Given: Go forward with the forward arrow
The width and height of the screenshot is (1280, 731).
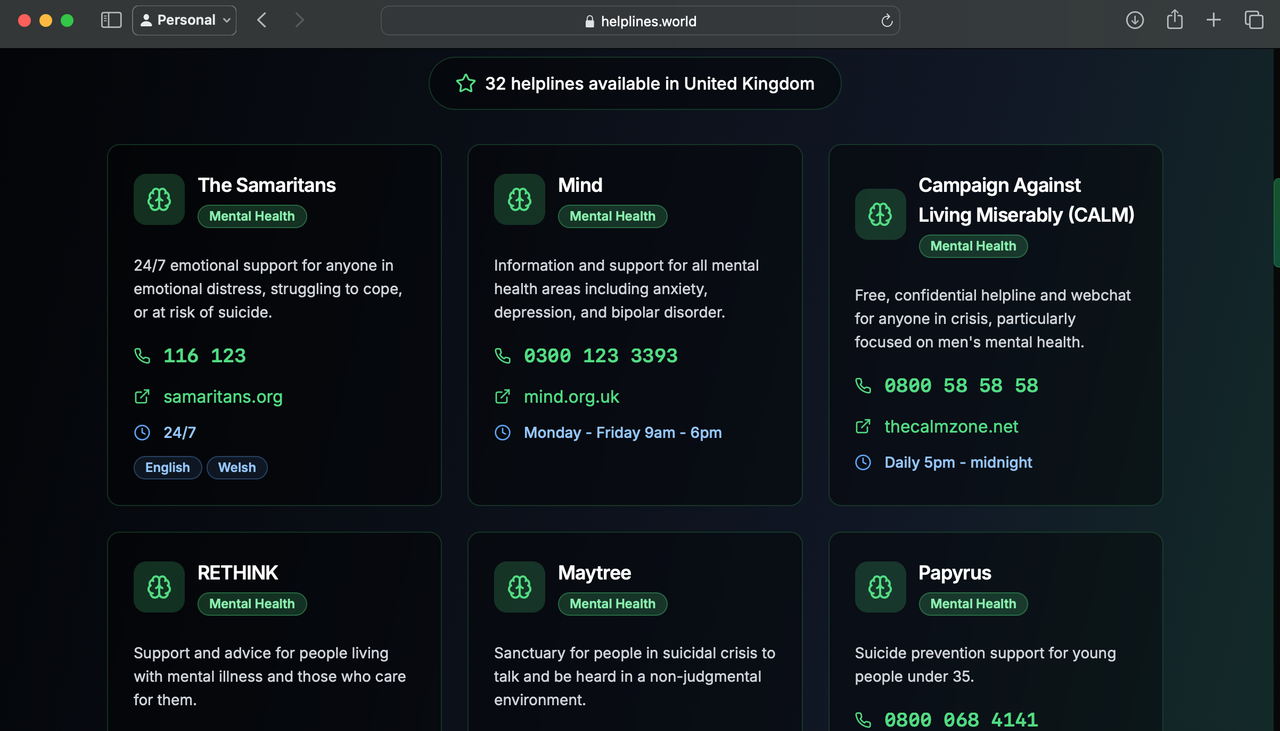Looking at the screenshot, I should coord(299,20).
